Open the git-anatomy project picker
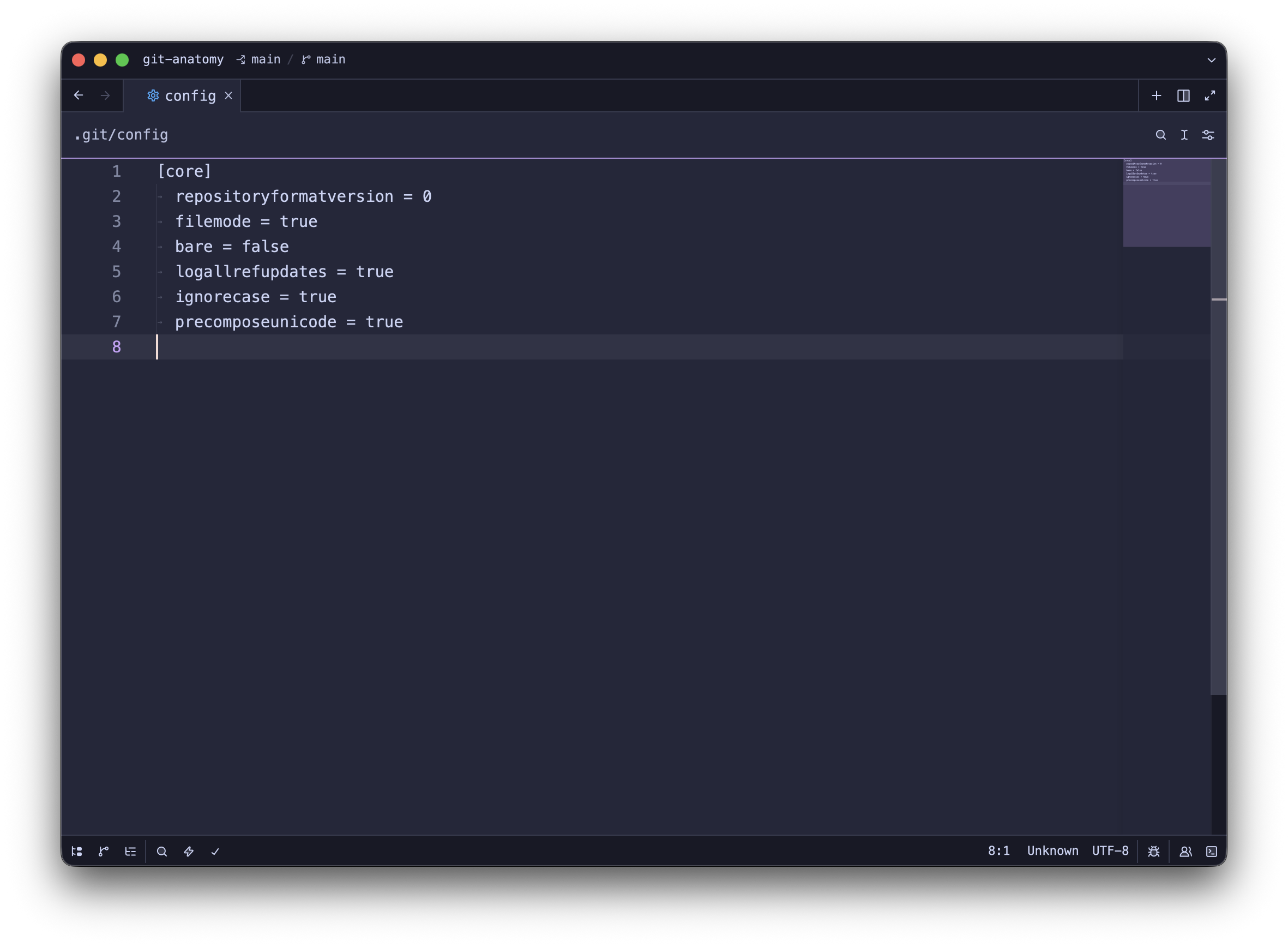This screenshot has width=1288, height=947. [183, 59]
